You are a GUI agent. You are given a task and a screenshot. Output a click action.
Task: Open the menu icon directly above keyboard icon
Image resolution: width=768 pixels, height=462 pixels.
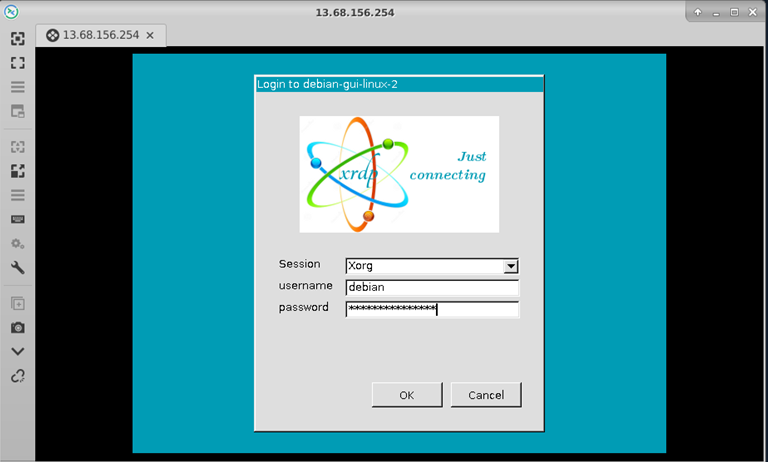[18, 195]
